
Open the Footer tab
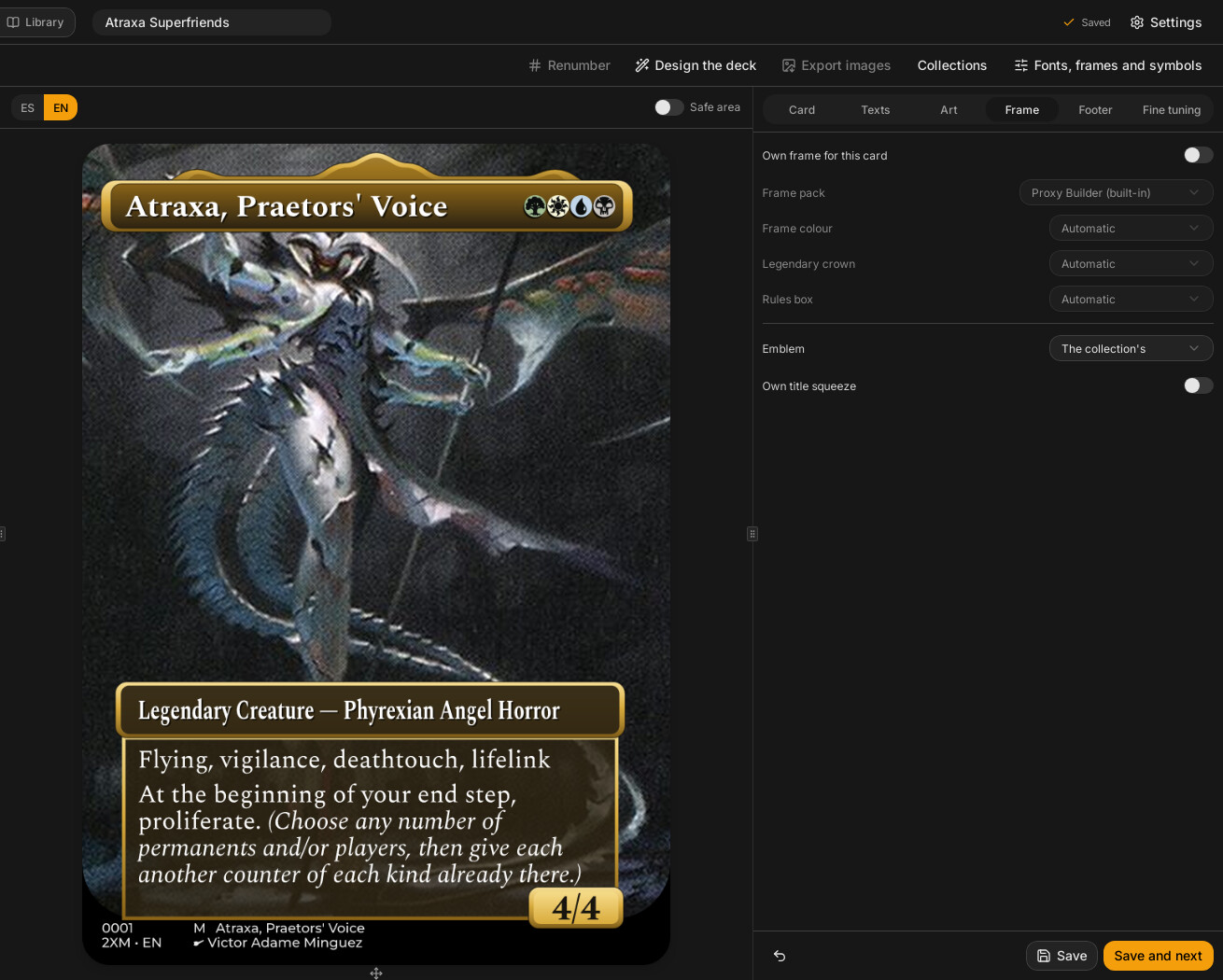[x=1095, y=109]
